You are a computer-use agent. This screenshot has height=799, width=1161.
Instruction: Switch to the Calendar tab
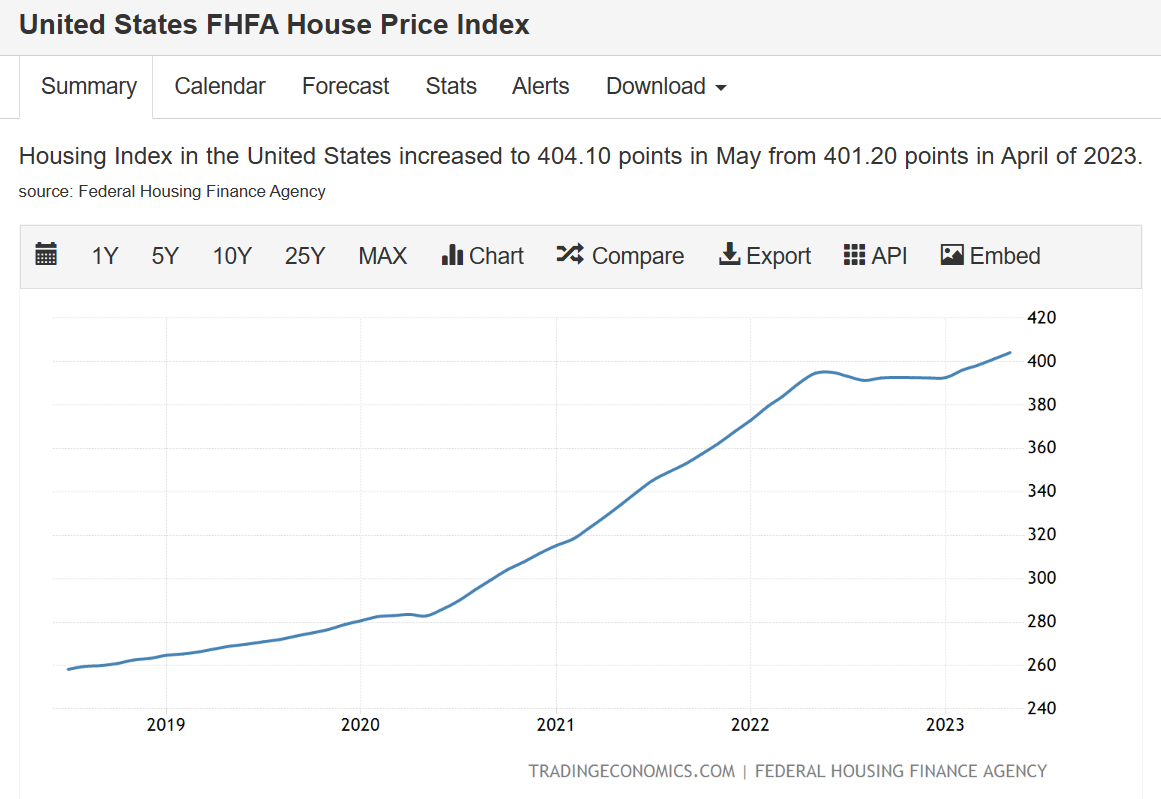(220, 87)
